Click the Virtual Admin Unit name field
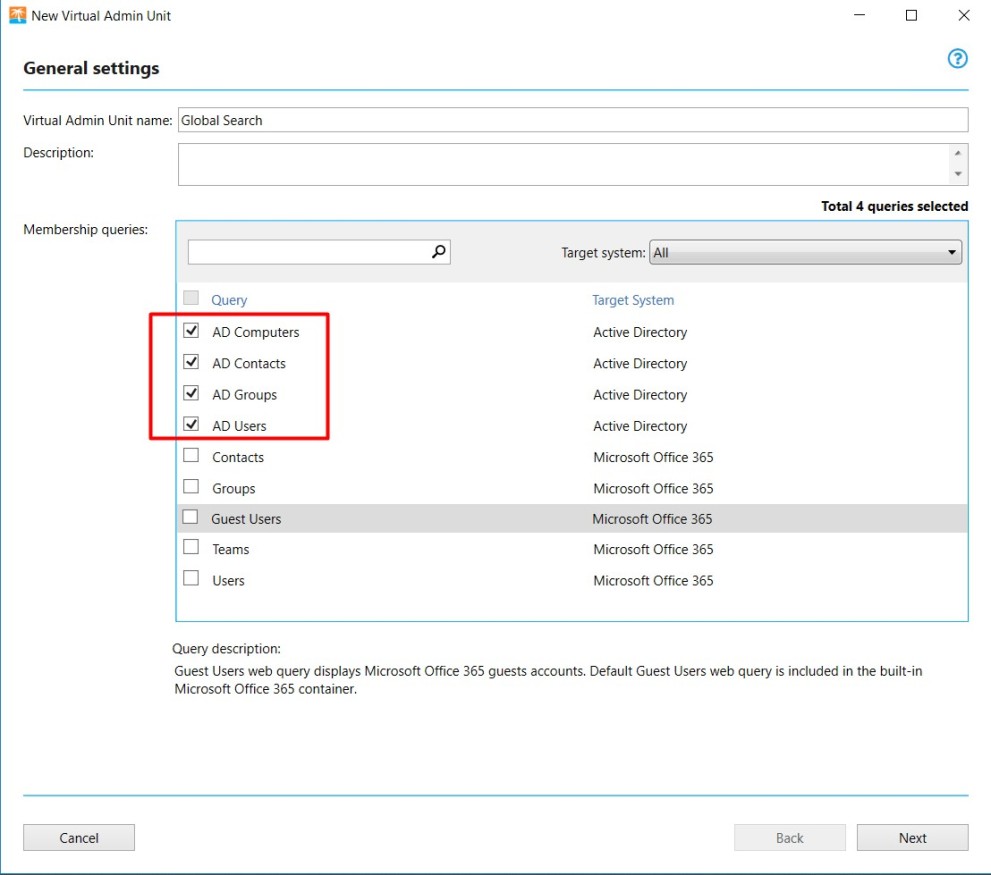The height and width of the screenshot is (875, 991). (x=573, y=120)
